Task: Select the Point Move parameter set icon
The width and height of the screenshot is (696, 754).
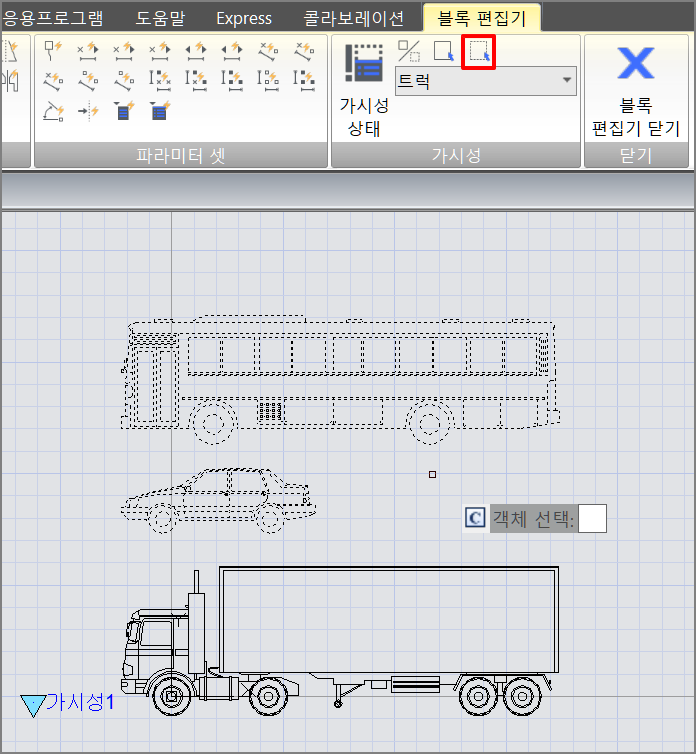Action: (x=53, y=51)
